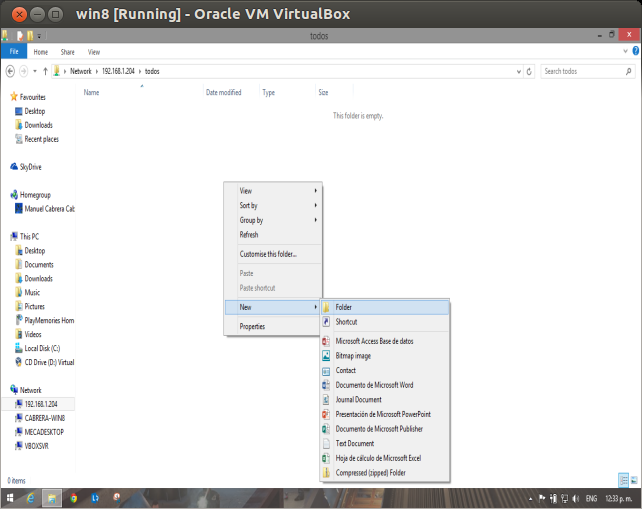Expand the address bar history dropdown
642x509 pixels.
(519, 71)
